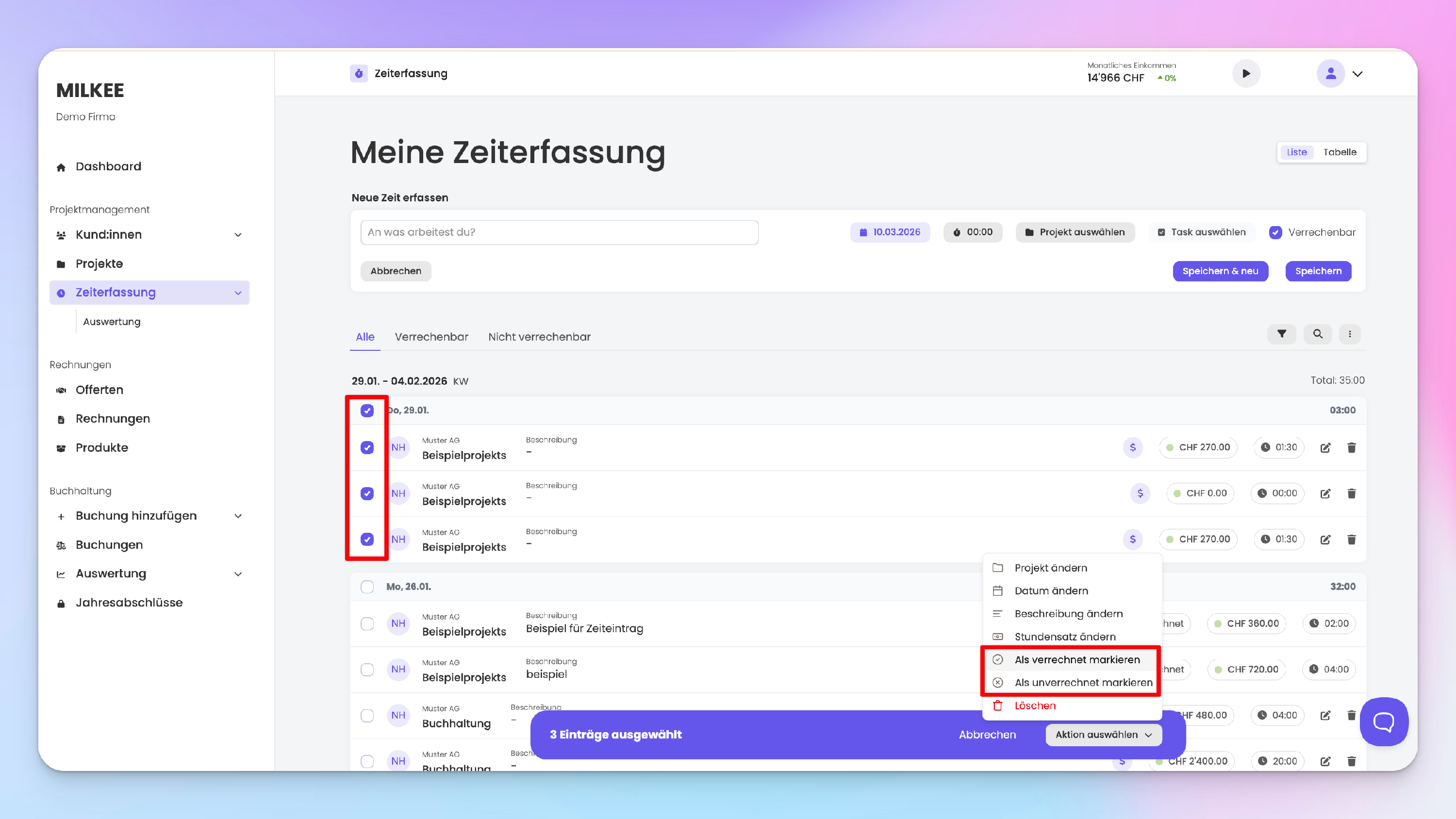Image resolution: width=1456 pixels, height=819 pixels.
Task: Click the dollar billable icon on the CHF 0.00 row
Action: click(x=1140, y=493)
